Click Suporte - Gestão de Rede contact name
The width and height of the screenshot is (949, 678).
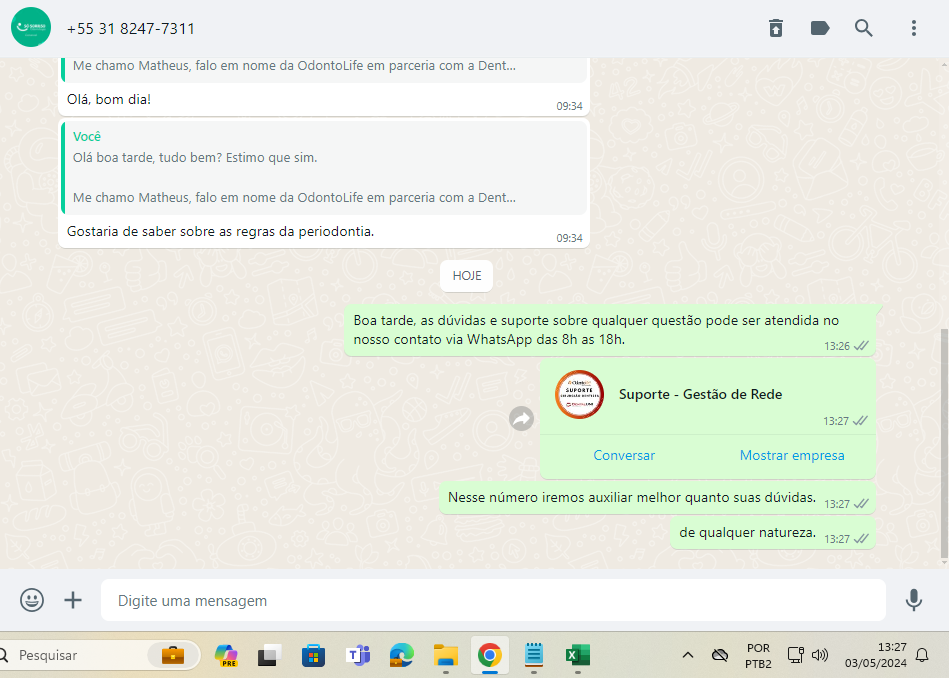click(x=700, y=394)
